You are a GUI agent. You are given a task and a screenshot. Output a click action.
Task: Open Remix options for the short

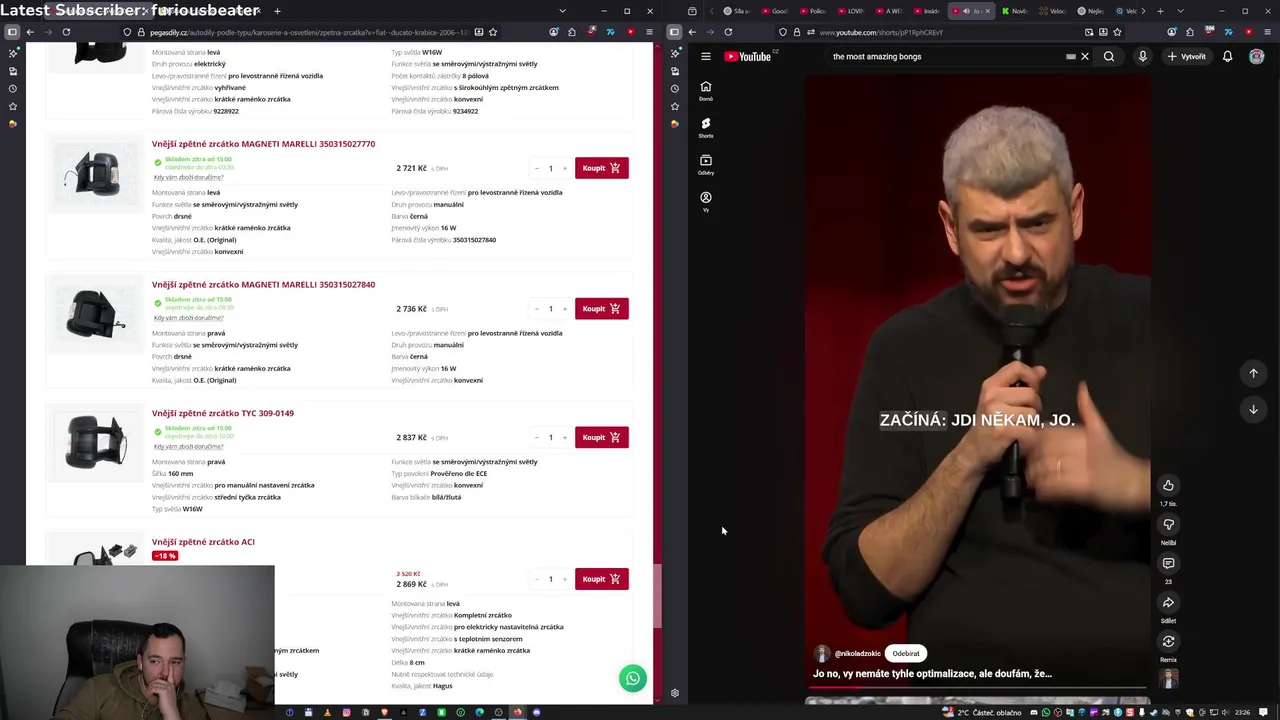(1168, 642)
